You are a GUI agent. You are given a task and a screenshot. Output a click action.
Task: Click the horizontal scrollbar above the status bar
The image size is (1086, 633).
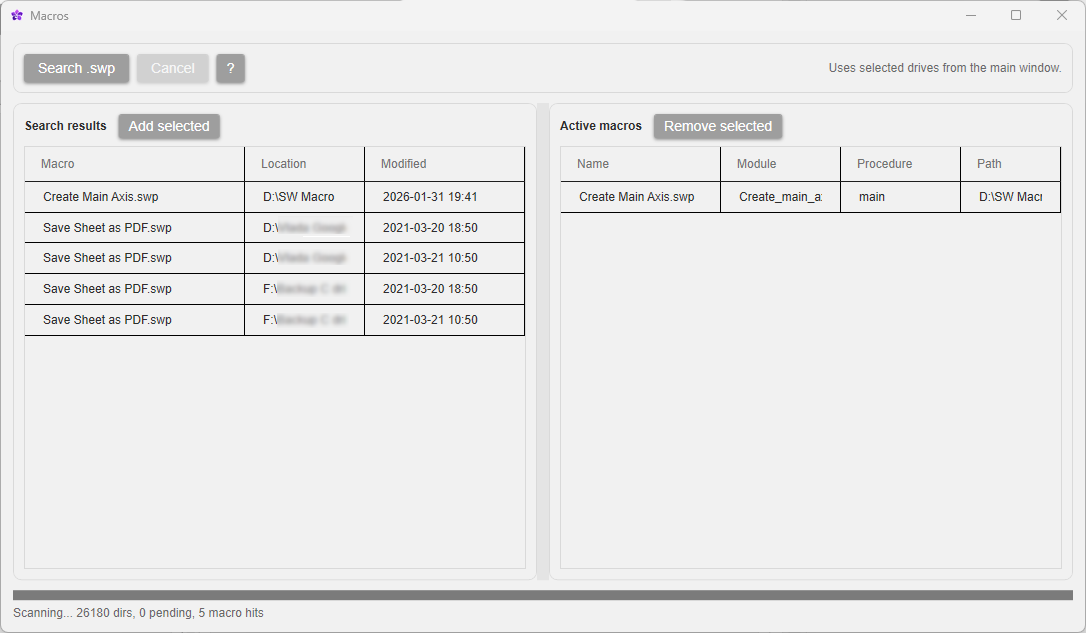point(543,593)
